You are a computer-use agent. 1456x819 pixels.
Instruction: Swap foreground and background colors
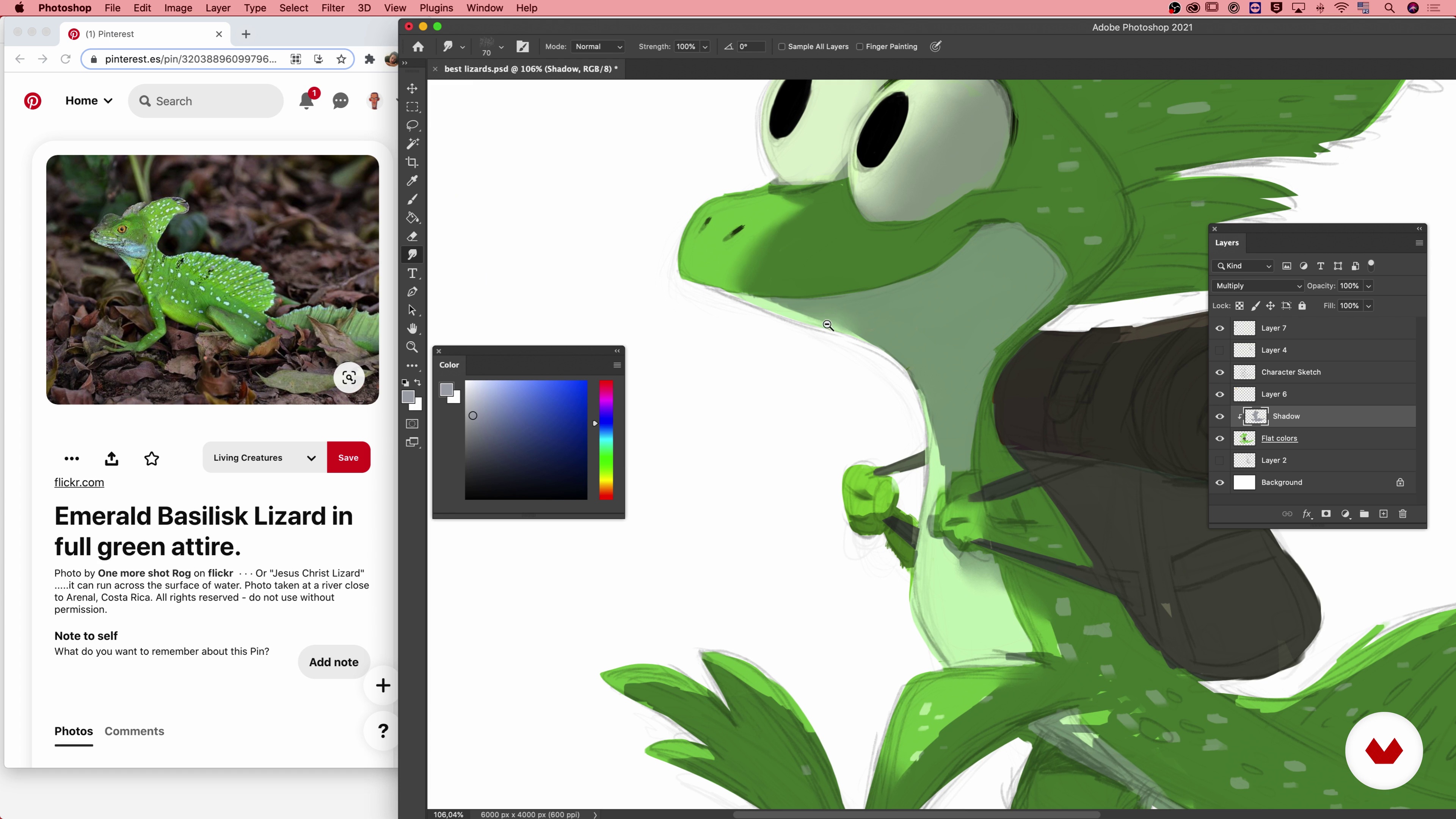[418, 383]
